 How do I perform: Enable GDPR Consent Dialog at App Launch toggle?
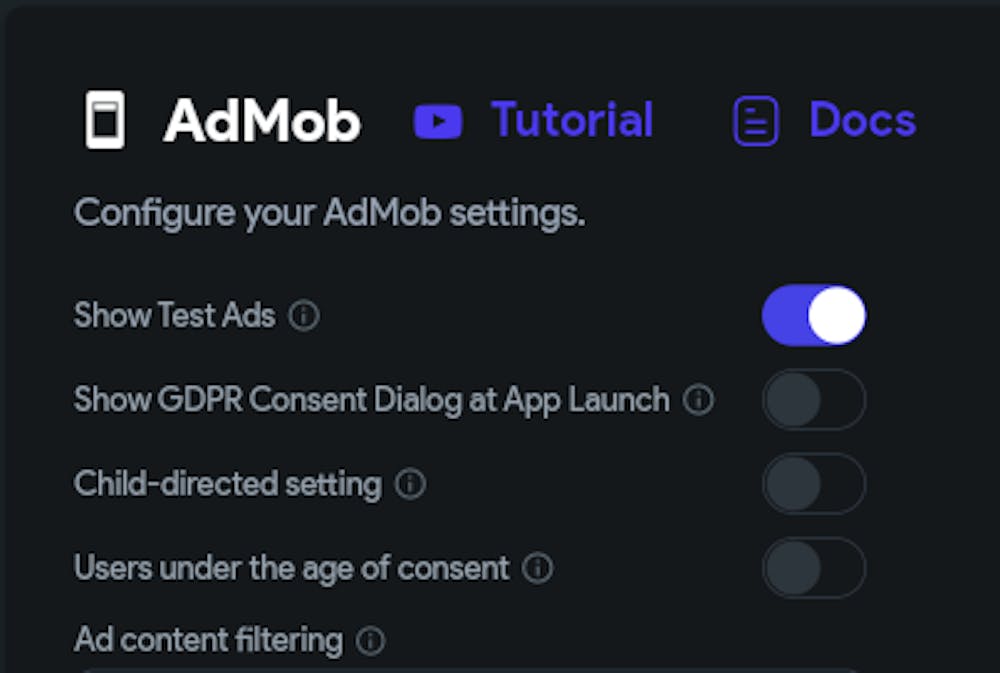(x=814, y=400)
